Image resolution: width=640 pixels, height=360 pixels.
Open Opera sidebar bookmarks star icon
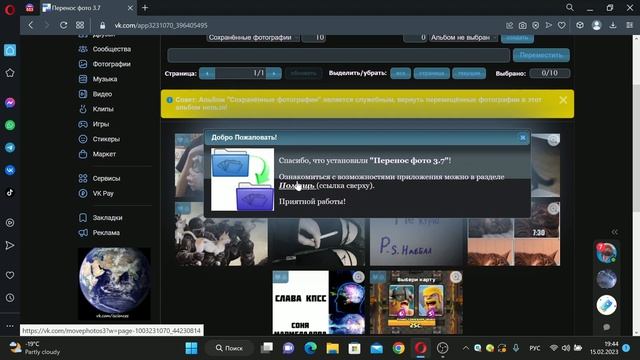[x=10, y=73]
